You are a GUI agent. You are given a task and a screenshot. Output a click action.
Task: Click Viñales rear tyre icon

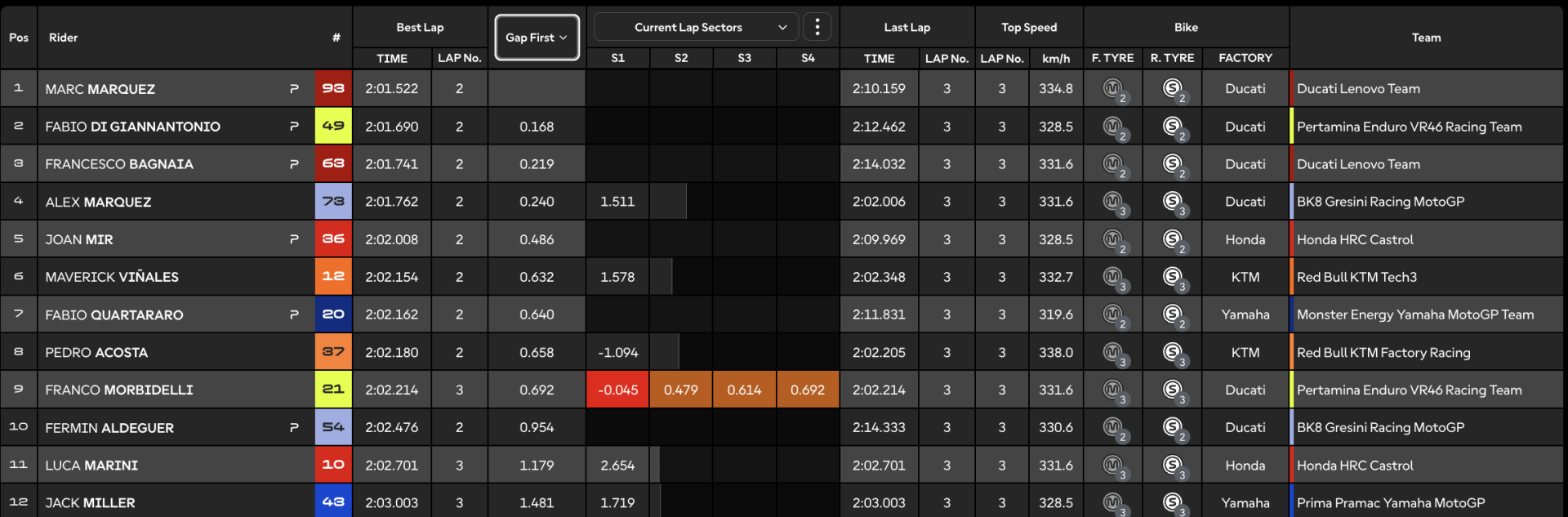tap(1174, 278)
